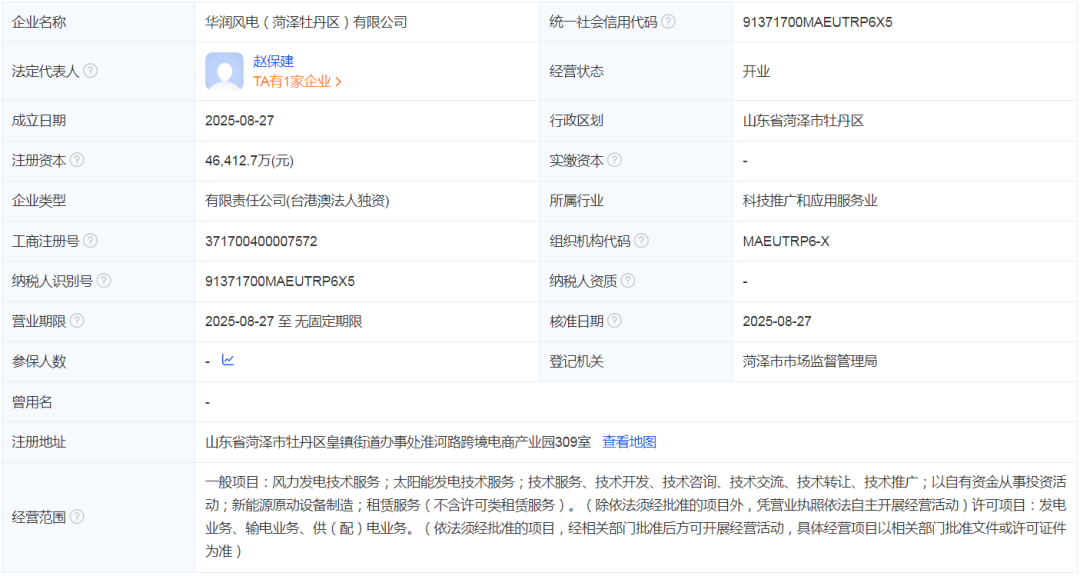Show the tooltip icon beside 工商注册号
1080x576 pixels.
(x=90, y=241)
